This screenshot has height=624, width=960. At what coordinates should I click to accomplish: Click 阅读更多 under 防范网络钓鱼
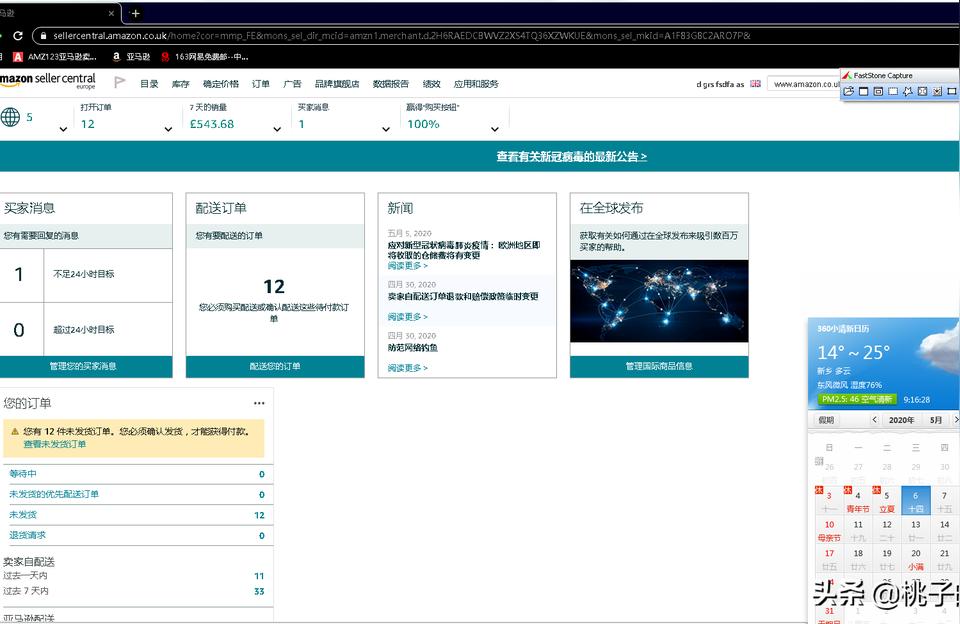pyautogui.click(x=407, y=368)
